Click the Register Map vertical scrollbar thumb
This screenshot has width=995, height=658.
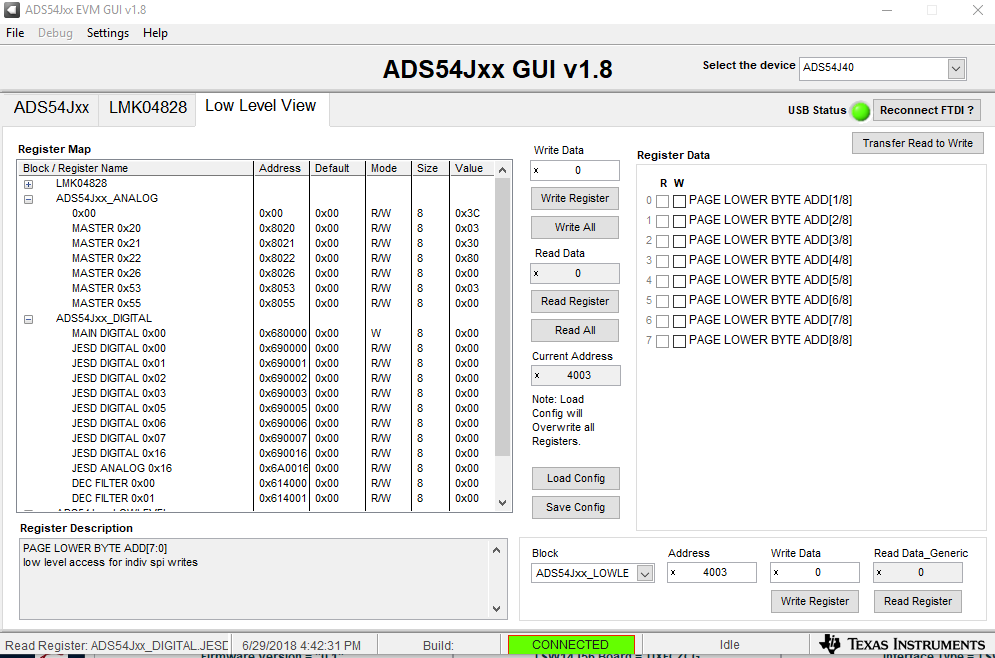(x=502, y=317)
